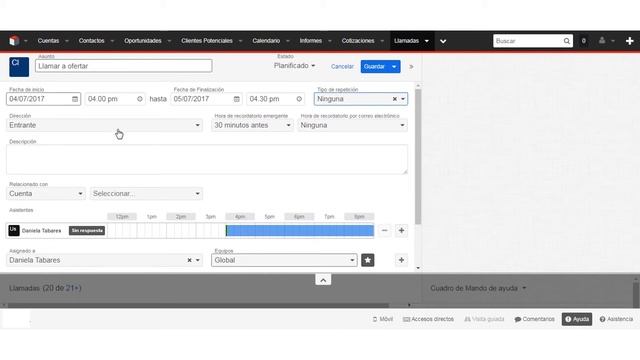This screenshot has width=640, height=360.
Task: Open the Contactos module tab
Action: pos(91,41)
